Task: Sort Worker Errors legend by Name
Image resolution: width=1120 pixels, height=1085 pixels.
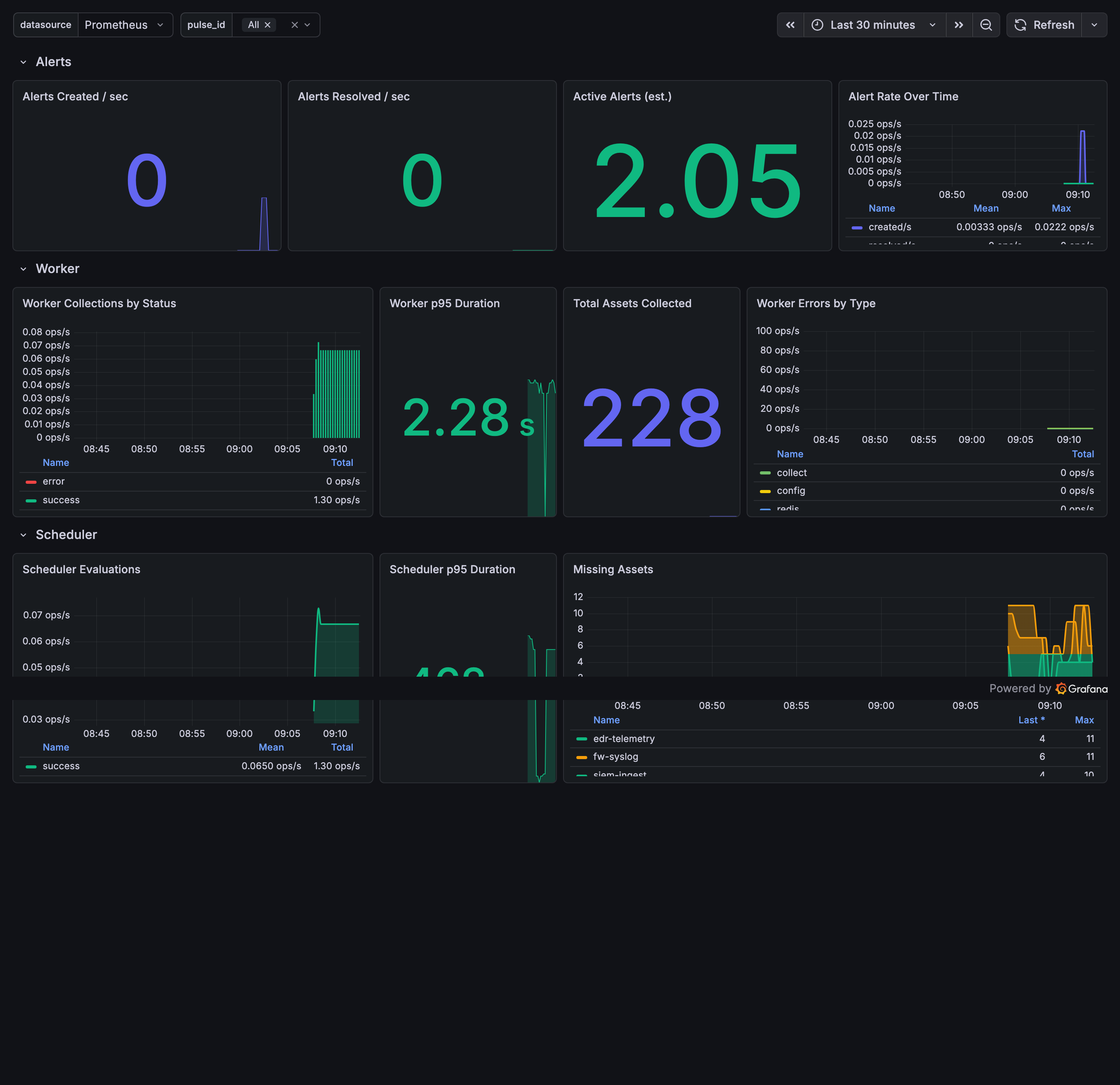Action: (790, 454)
